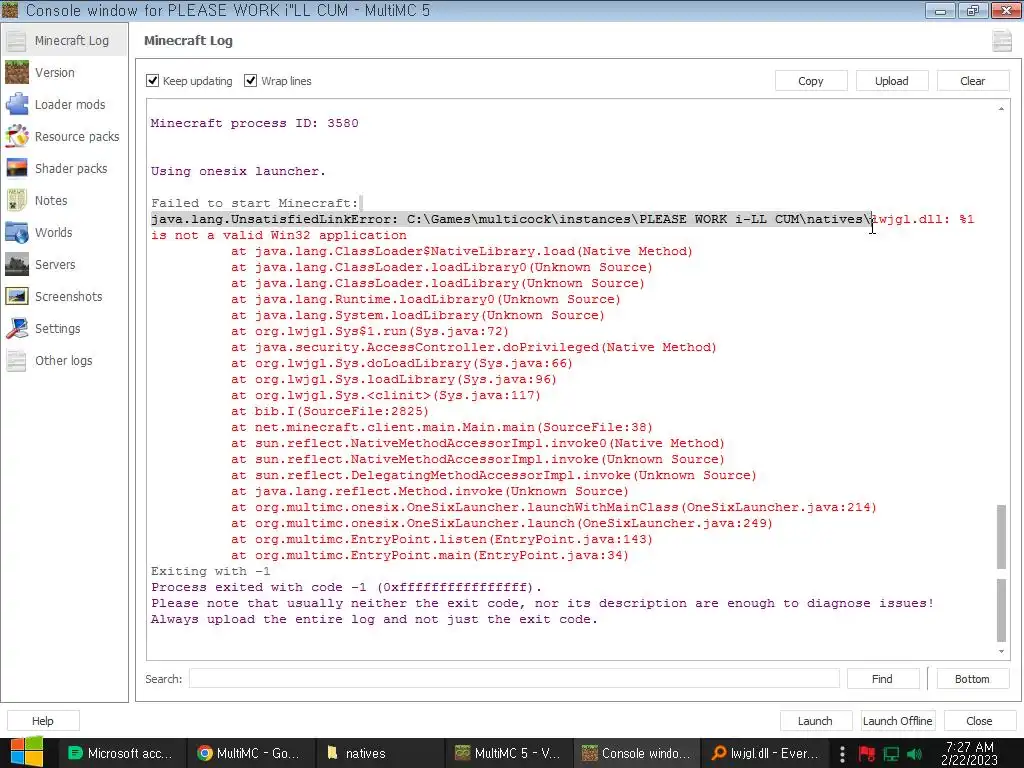
Task: Launch the instance
Action: 815,721
